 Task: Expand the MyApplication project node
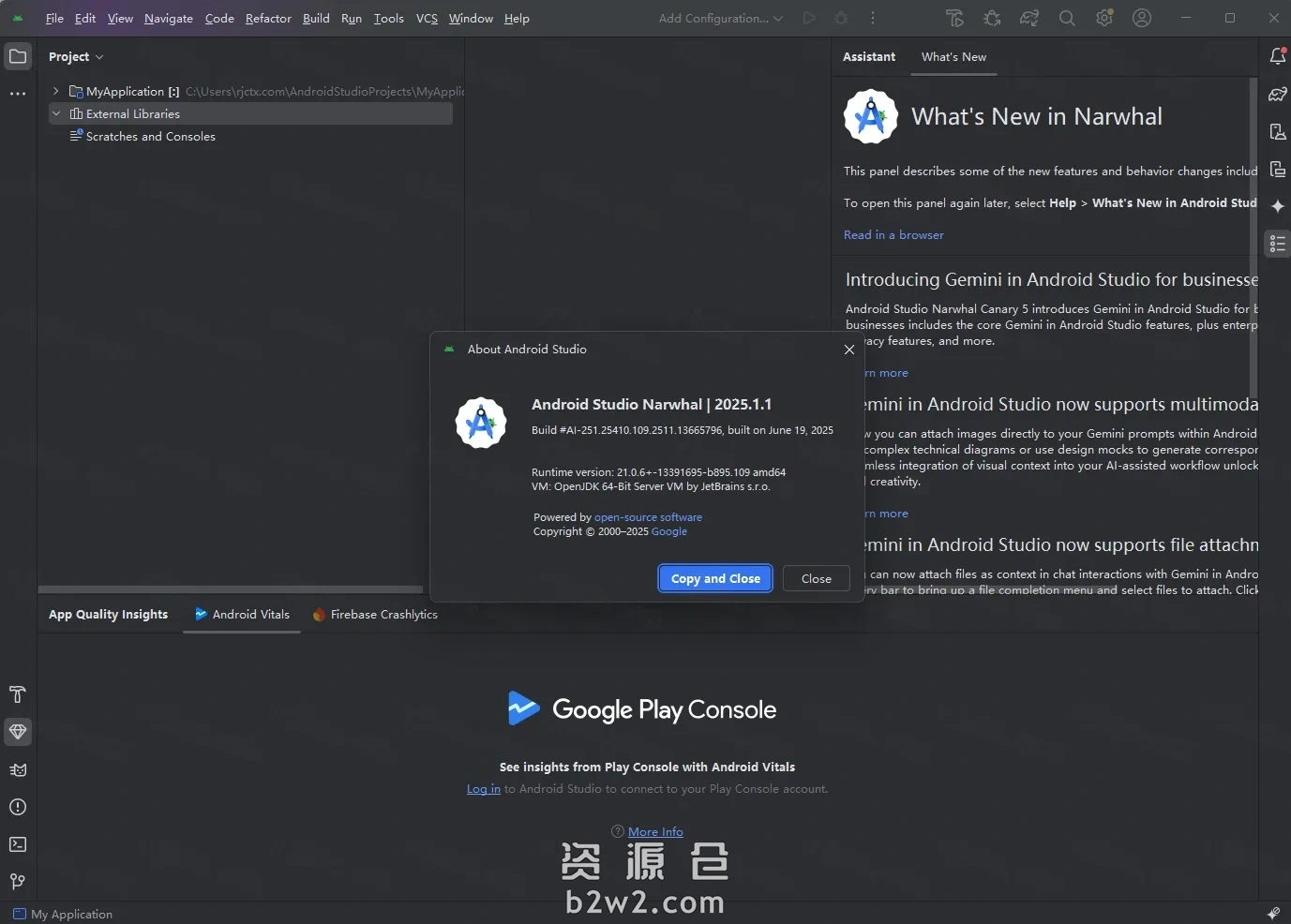(x=56, y=91)
